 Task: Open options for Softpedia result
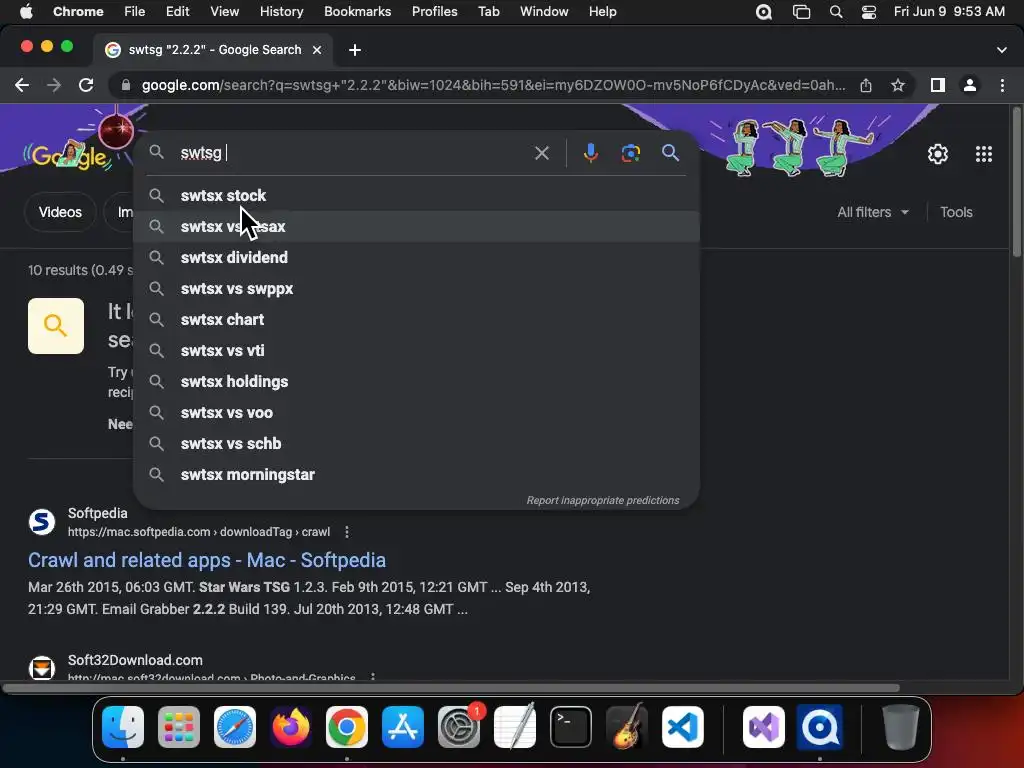point(347,532)
